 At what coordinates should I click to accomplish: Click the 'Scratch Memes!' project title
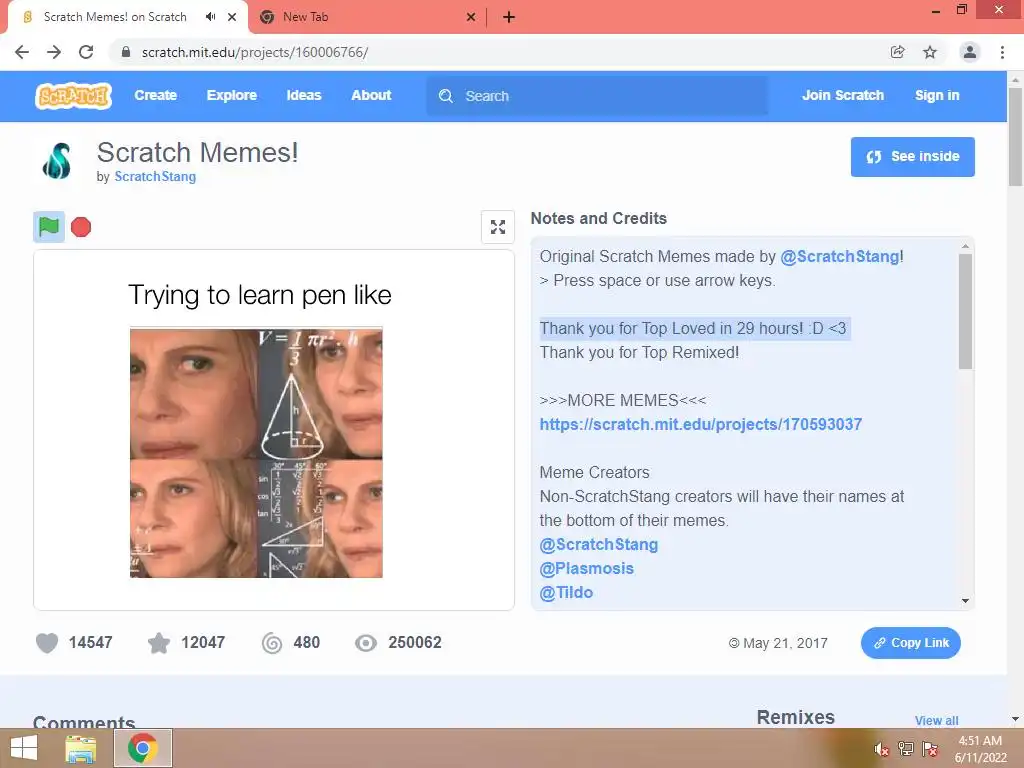(x=197, y=153)
